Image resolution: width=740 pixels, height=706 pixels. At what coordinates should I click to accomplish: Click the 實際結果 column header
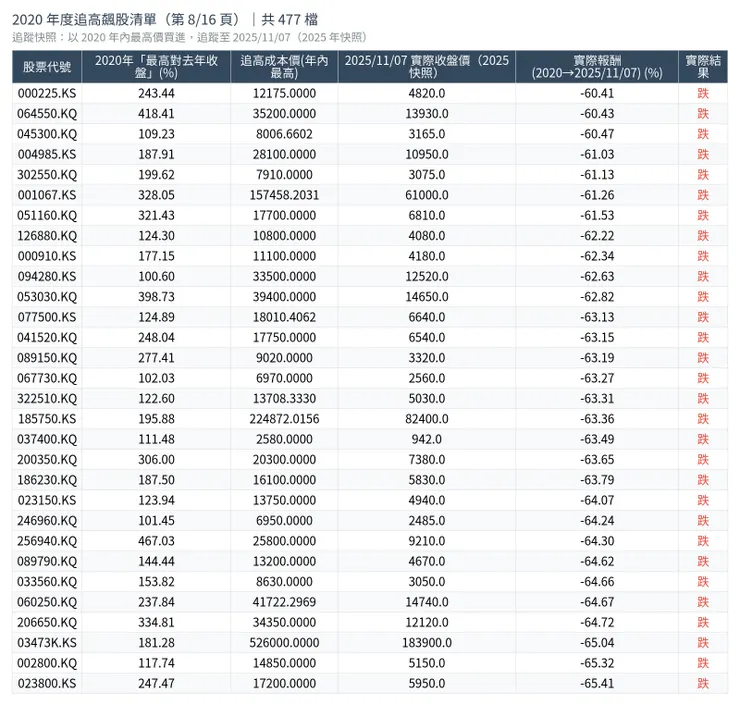[x=703, y=67]
